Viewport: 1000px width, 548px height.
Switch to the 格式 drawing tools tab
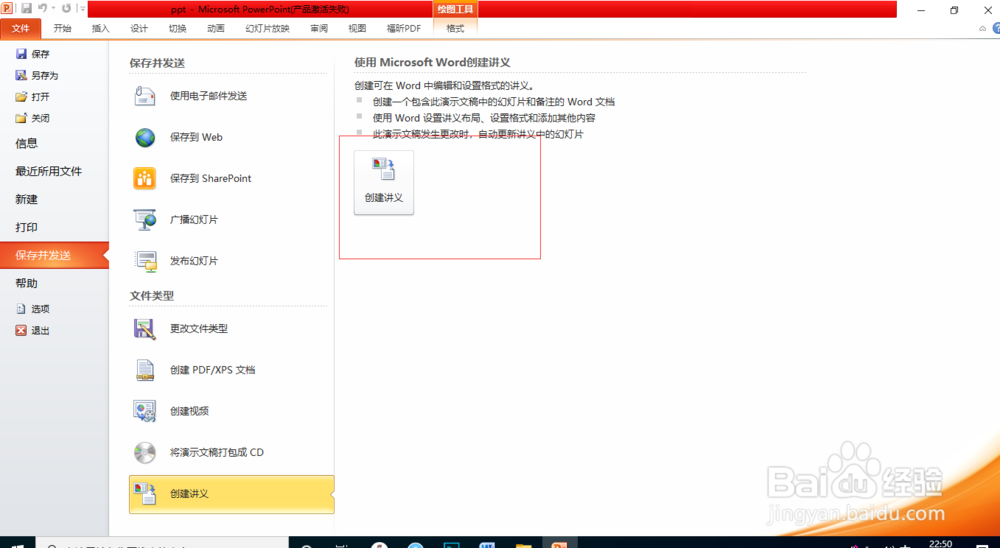455,28
